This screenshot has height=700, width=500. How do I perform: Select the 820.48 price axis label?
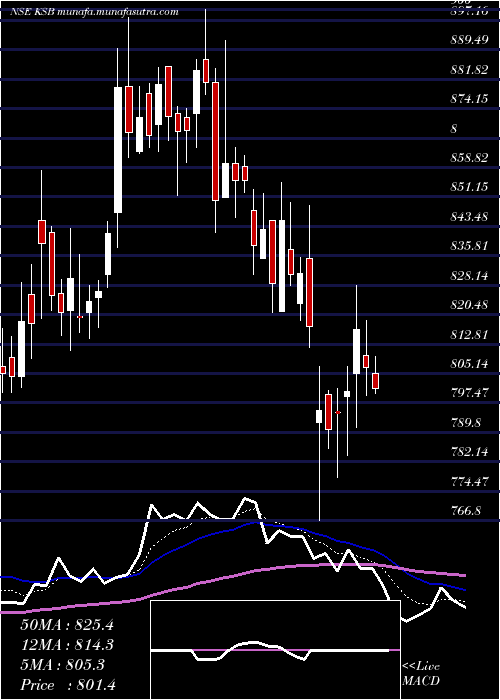pos(469,305)
